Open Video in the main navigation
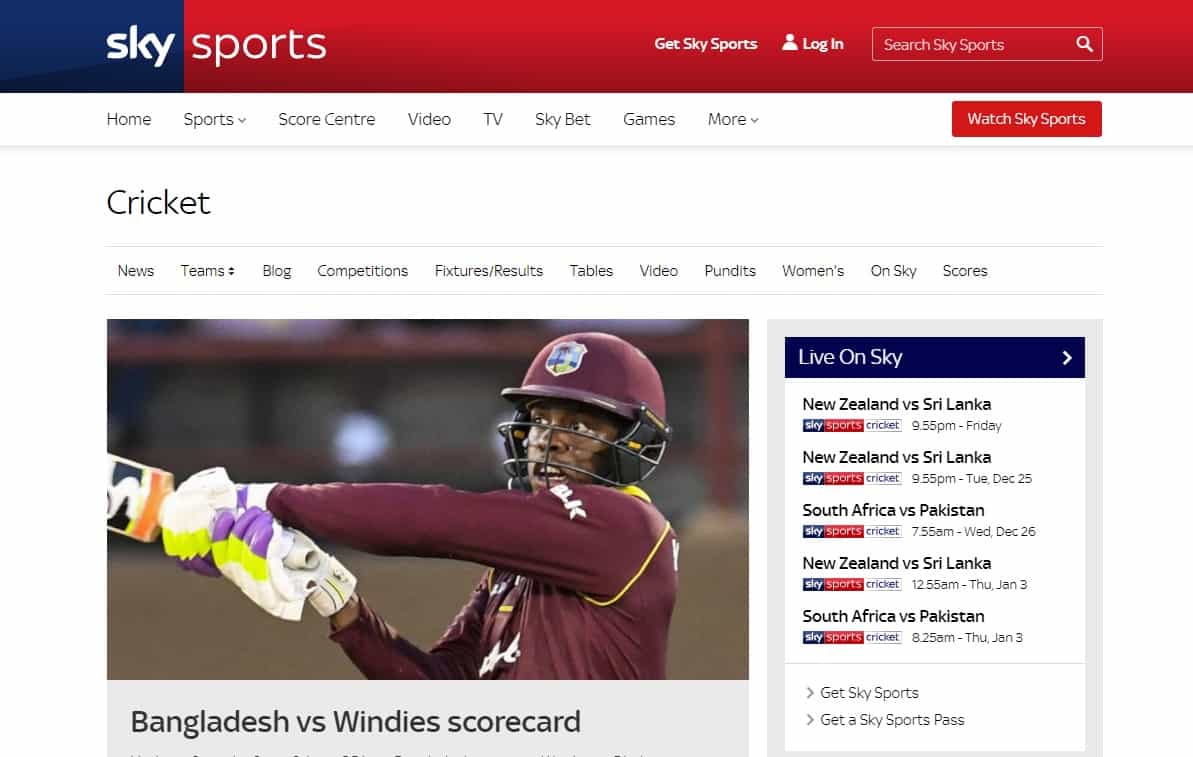The height and width of the screenshot is (757, 1193). pos(429,119)
